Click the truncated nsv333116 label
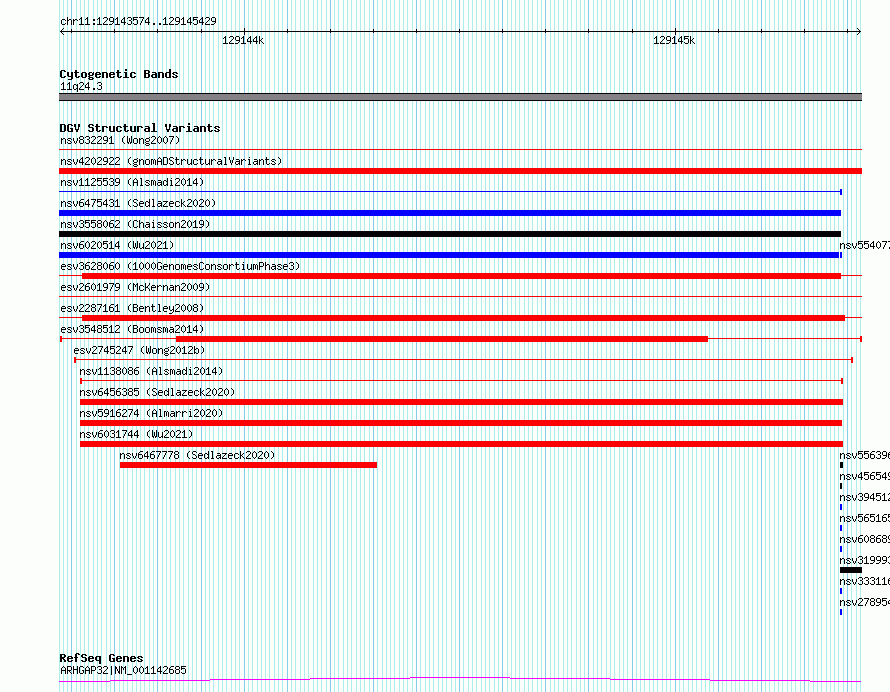This screenshot has height=692, width=890. (864, 581)
